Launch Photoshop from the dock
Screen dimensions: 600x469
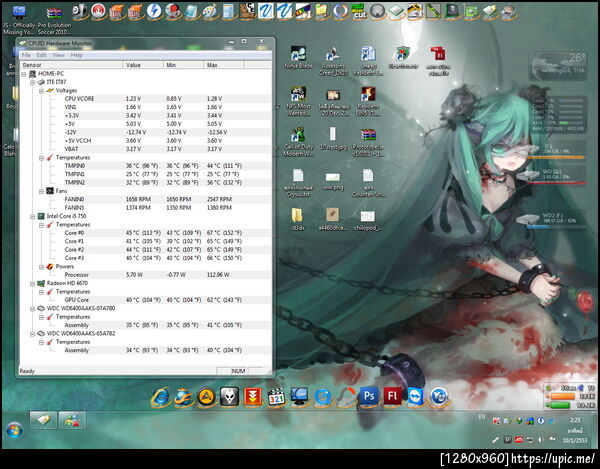tap(369, 396)
